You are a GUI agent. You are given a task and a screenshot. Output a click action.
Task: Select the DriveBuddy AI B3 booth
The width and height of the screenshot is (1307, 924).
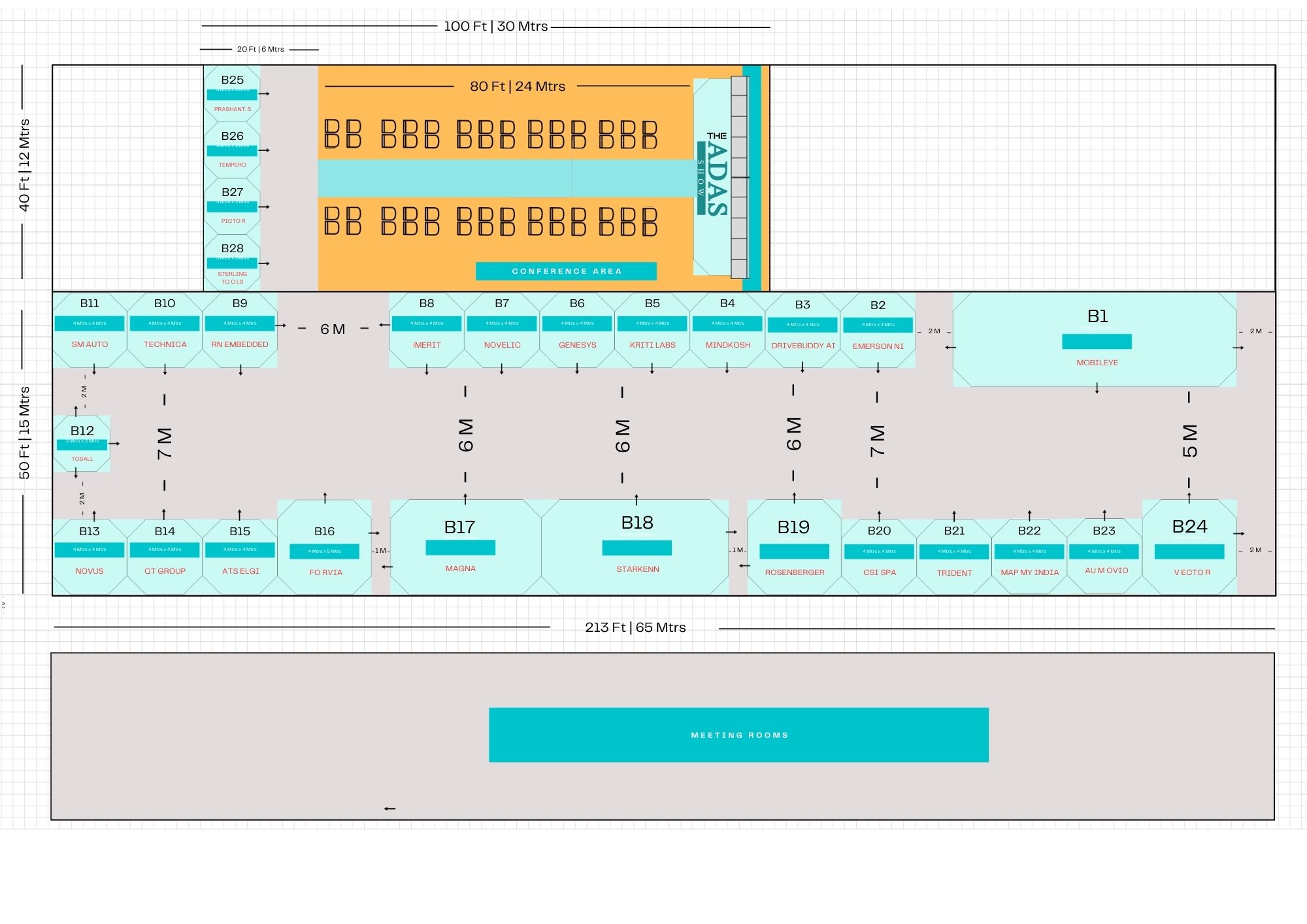pyautogui.click(x=802, y=331)
